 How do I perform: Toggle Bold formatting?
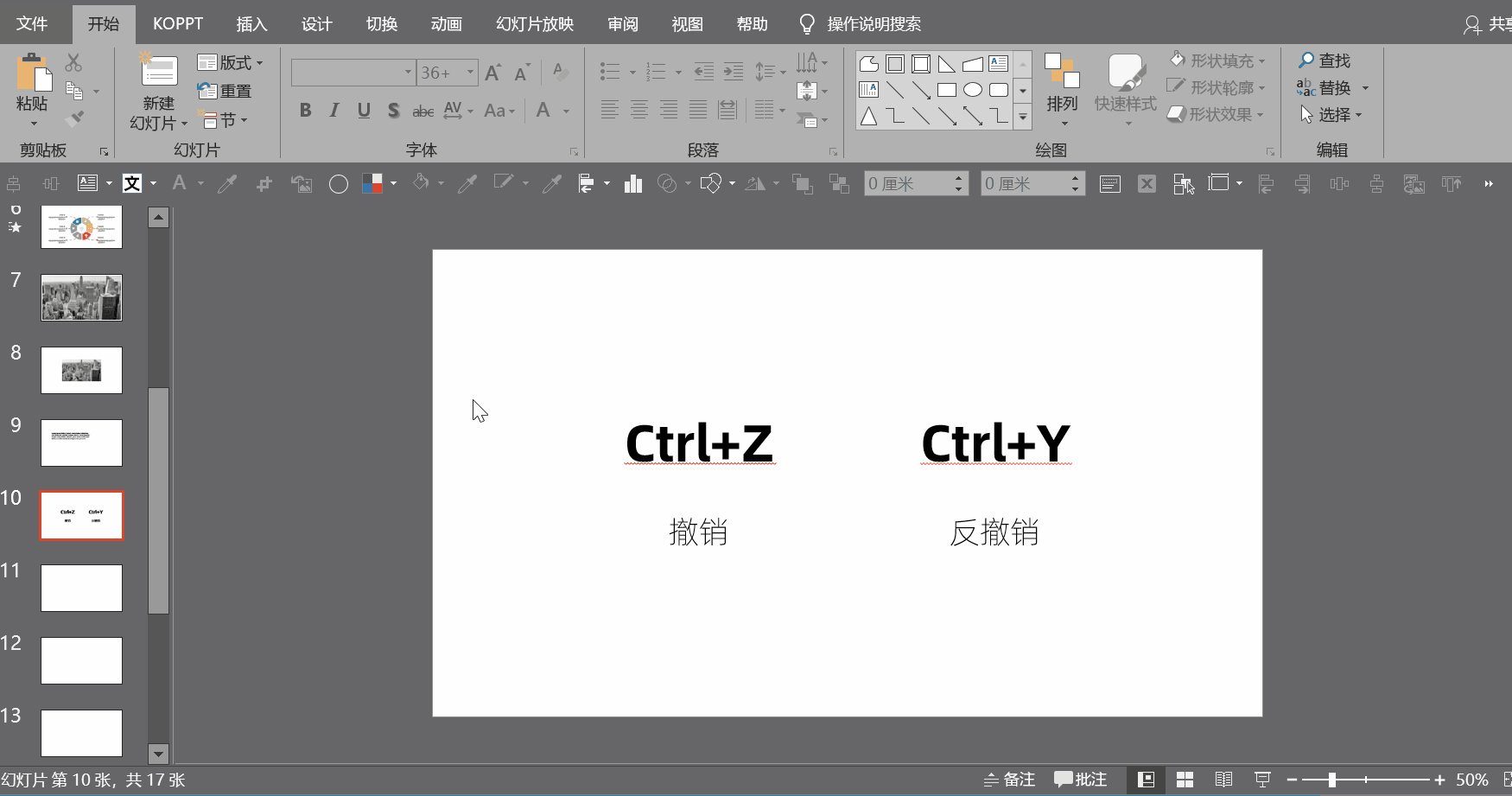[x=305, y=111]
